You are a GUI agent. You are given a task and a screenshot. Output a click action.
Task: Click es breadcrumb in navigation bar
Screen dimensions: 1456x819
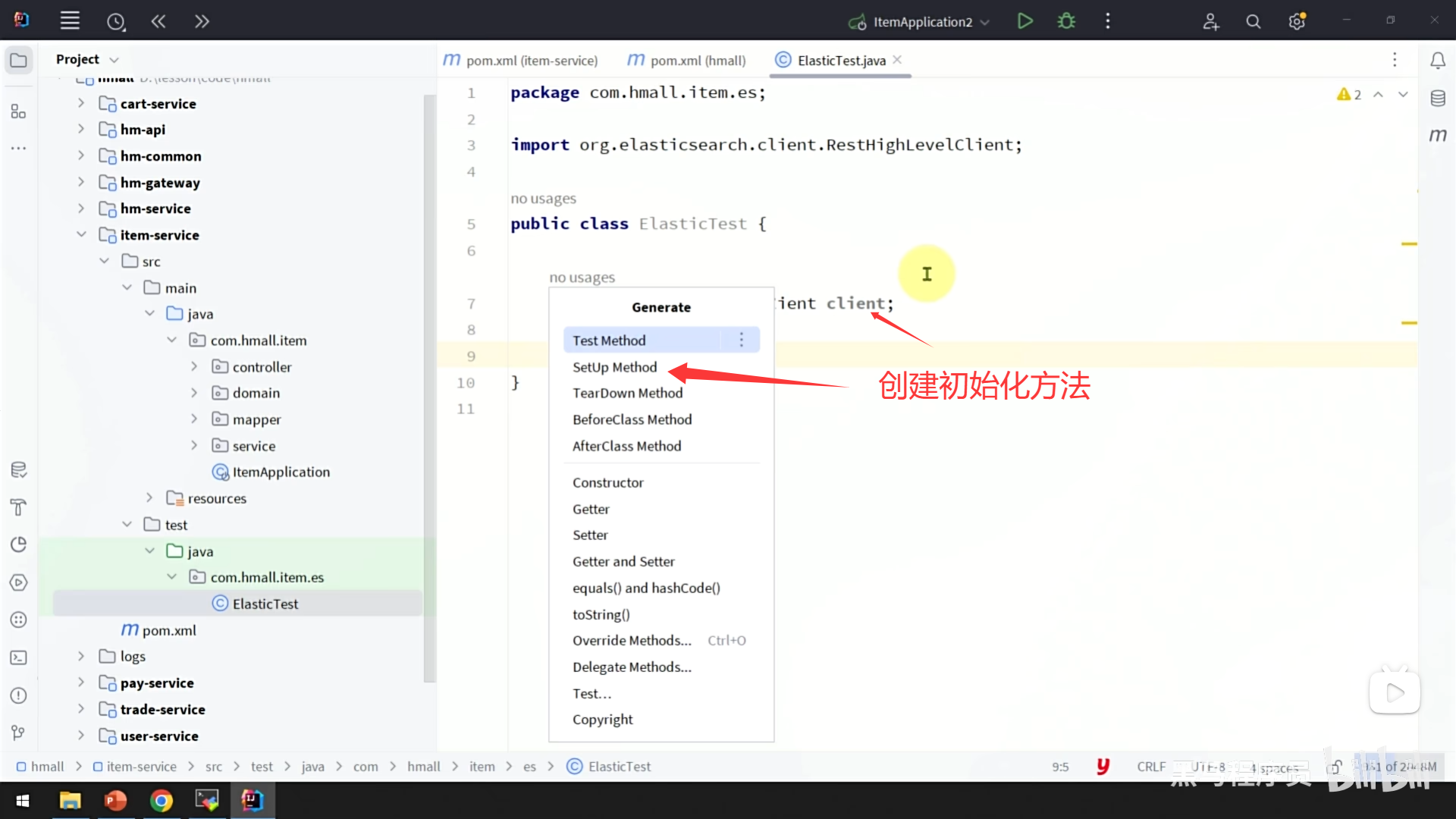tap(529, 767)
